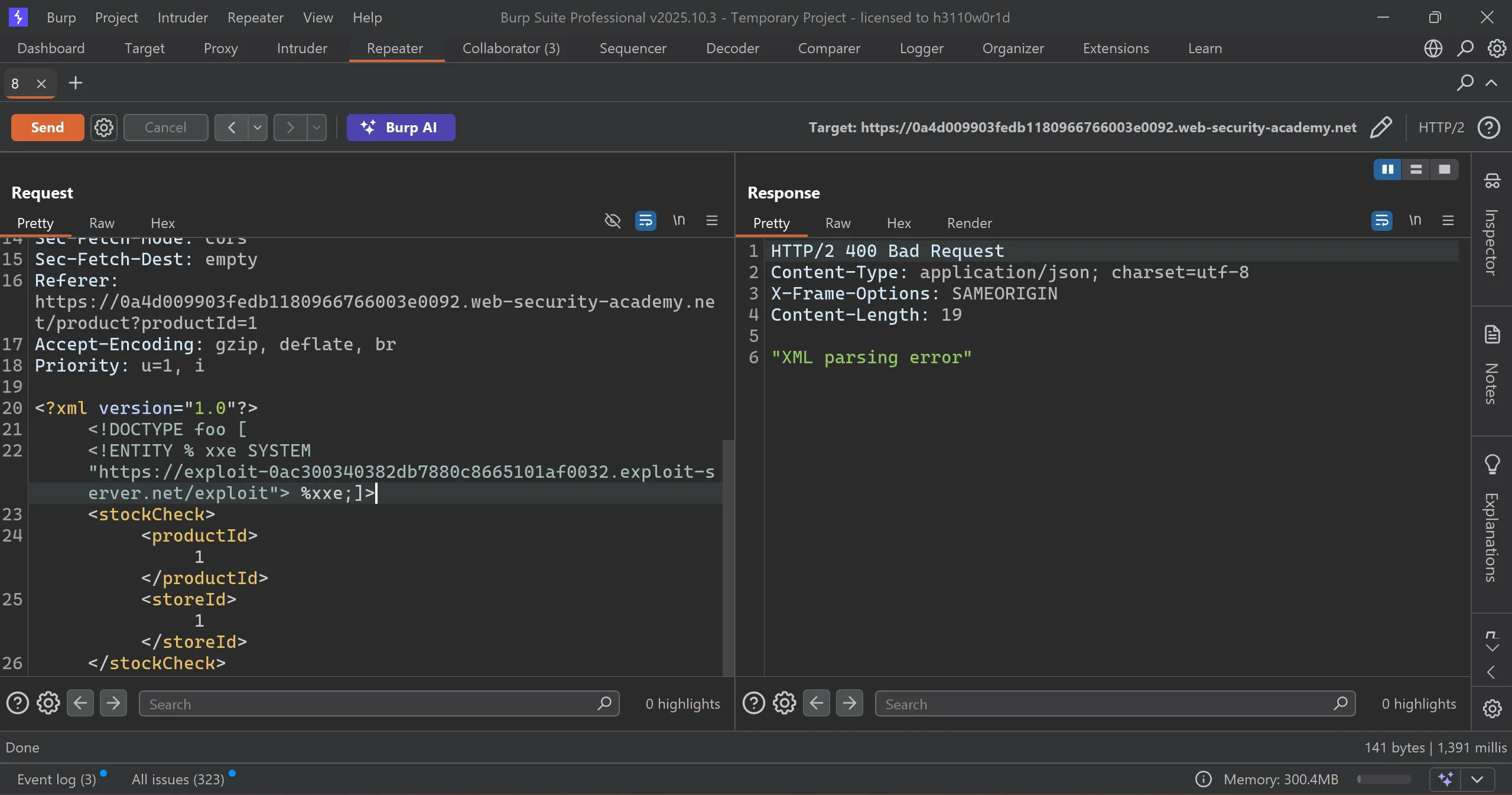The image size is (1512, 795).
Task: Switch to the Collaborator tab
Action: 510,48
